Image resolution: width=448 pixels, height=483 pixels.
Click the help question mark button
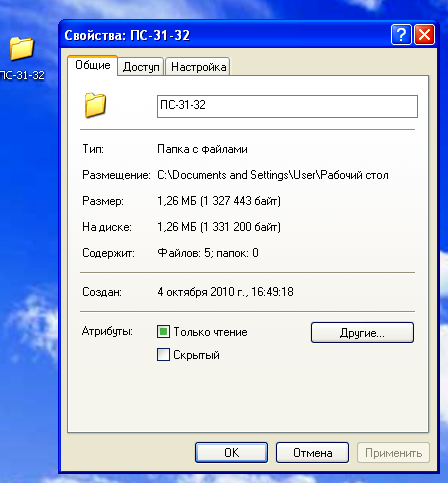coord(401,34)
